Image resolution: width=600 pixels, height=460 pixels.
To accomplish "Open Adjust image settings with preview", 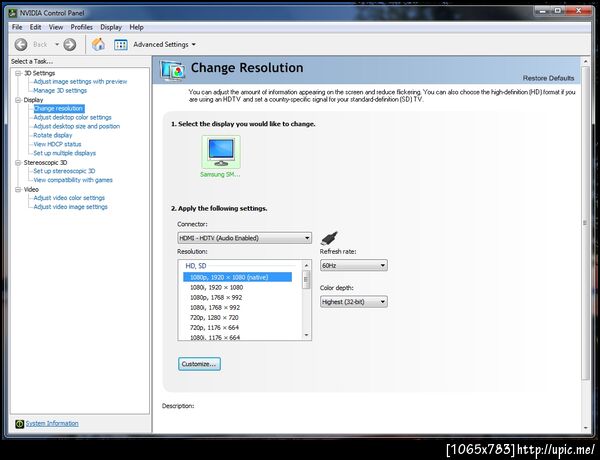I will 80,82.
